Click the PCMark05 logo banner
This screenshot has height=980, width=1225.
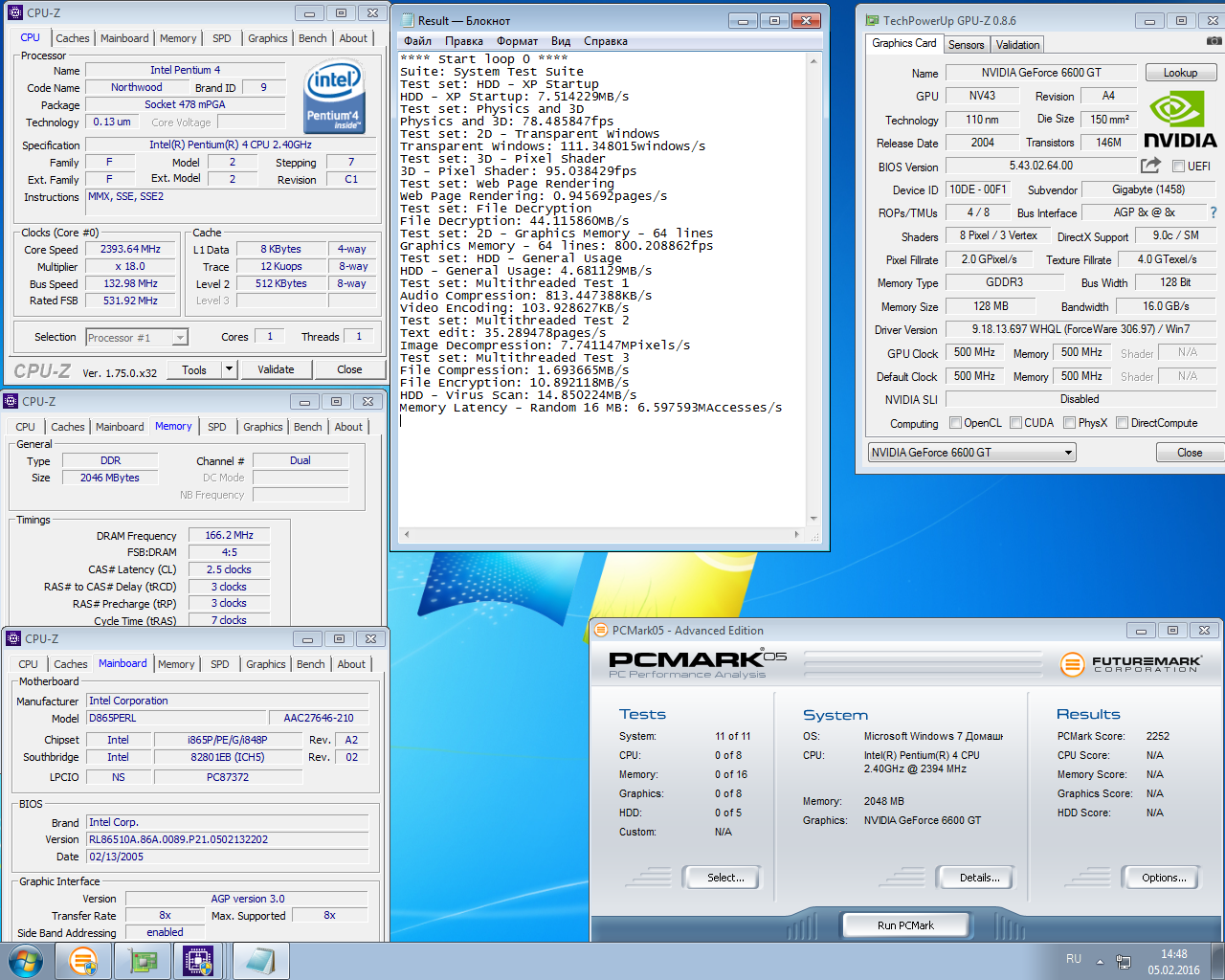698,663
